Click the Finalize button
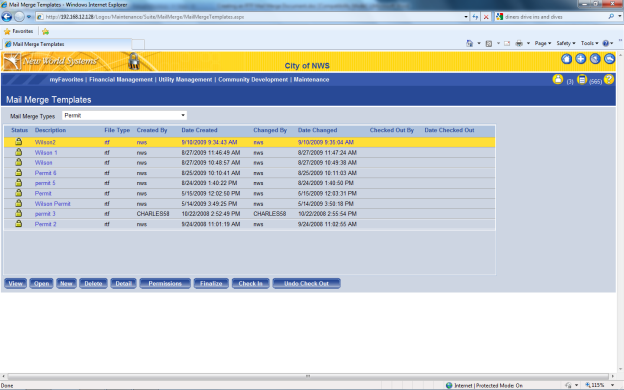The width and height of the screenshot is (624, 390). (211, 283)
